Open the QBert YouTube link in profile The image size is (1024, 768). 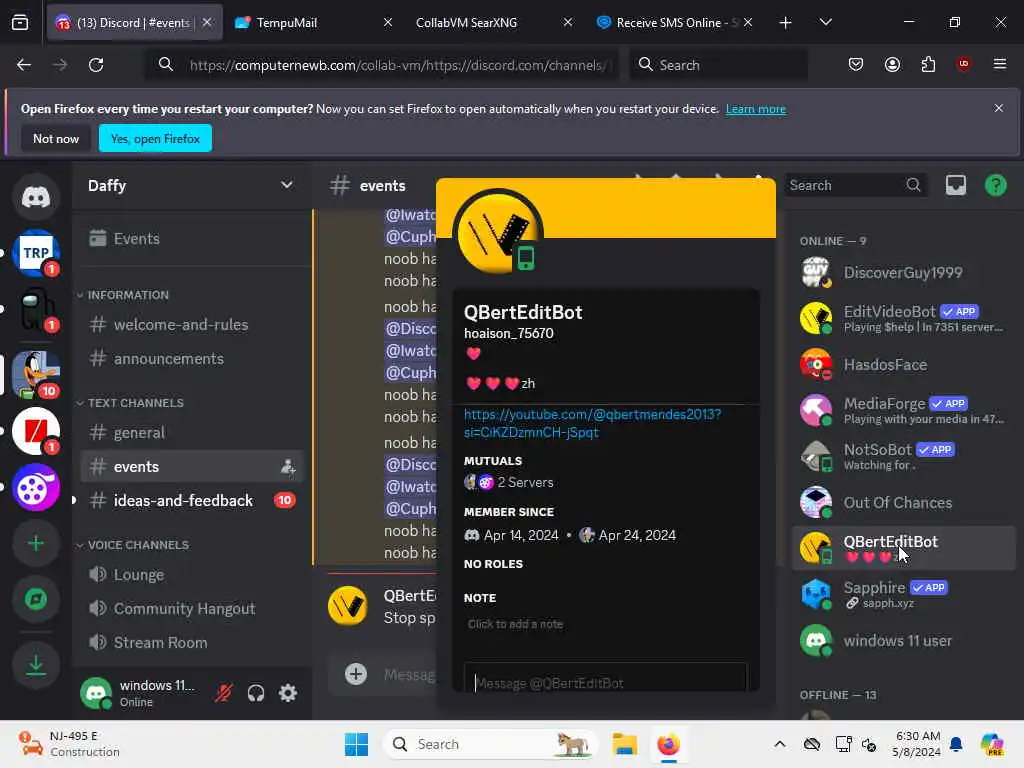pos(592,423)
